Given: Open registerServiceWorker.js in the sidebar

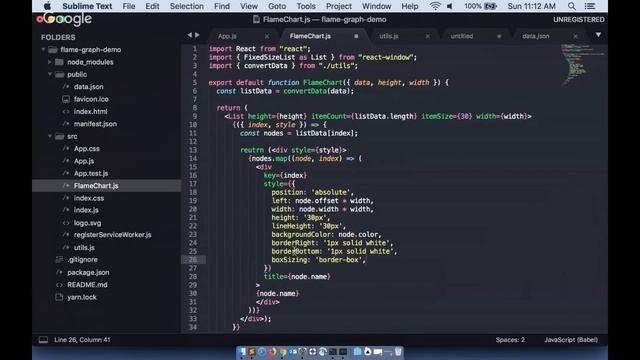Looking at the screenshot, I should pos(112,235).
